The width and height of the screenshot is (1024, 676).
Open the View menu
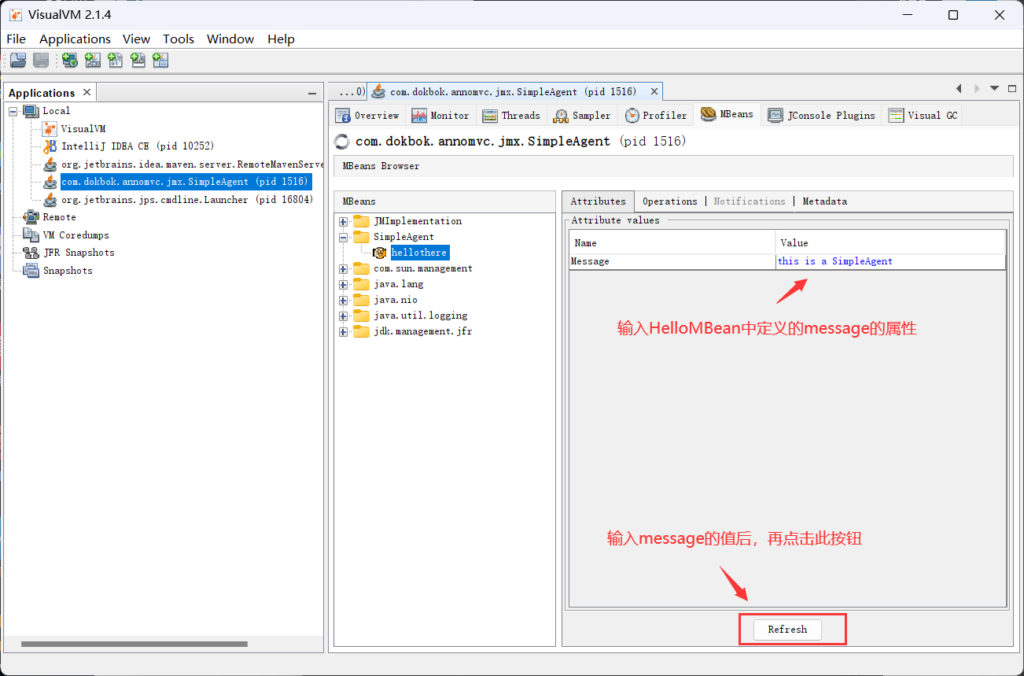click(x=136, y=39)
